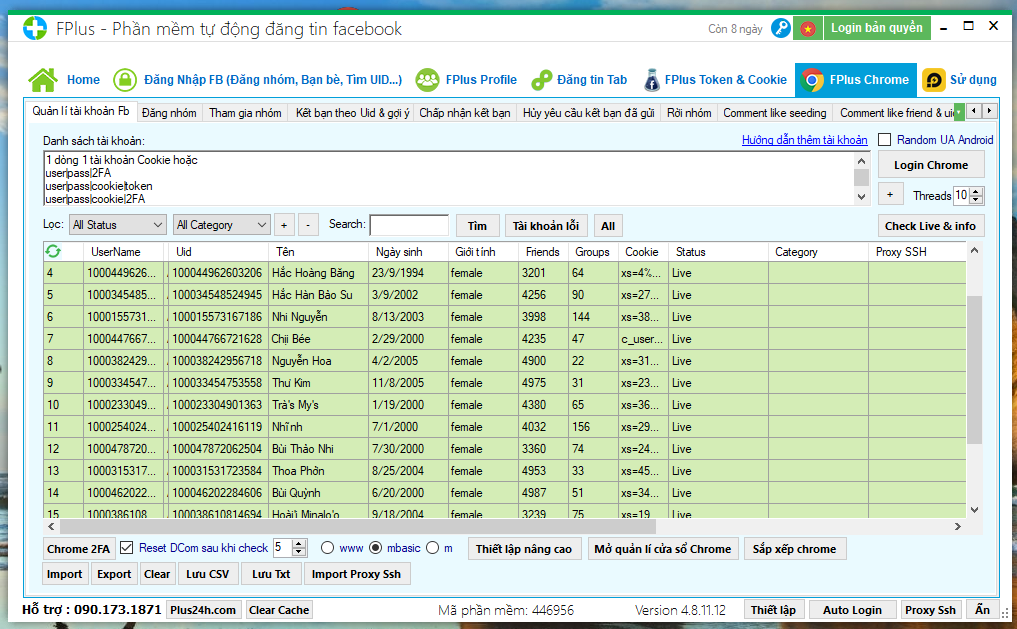Image resolution: width=1017 pixels, height=629 pixels.
Task: Sort by the Friends column header
Action: click(x=542, y=252)
